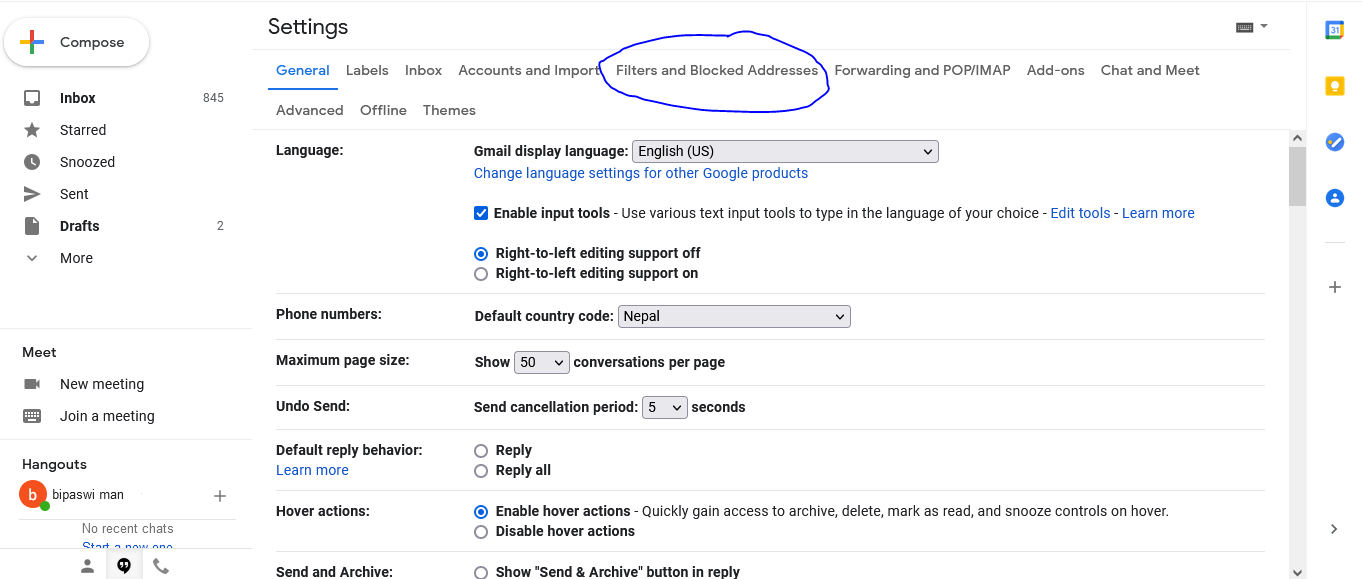Open the Starred folder star icon

tap(32, 130)
